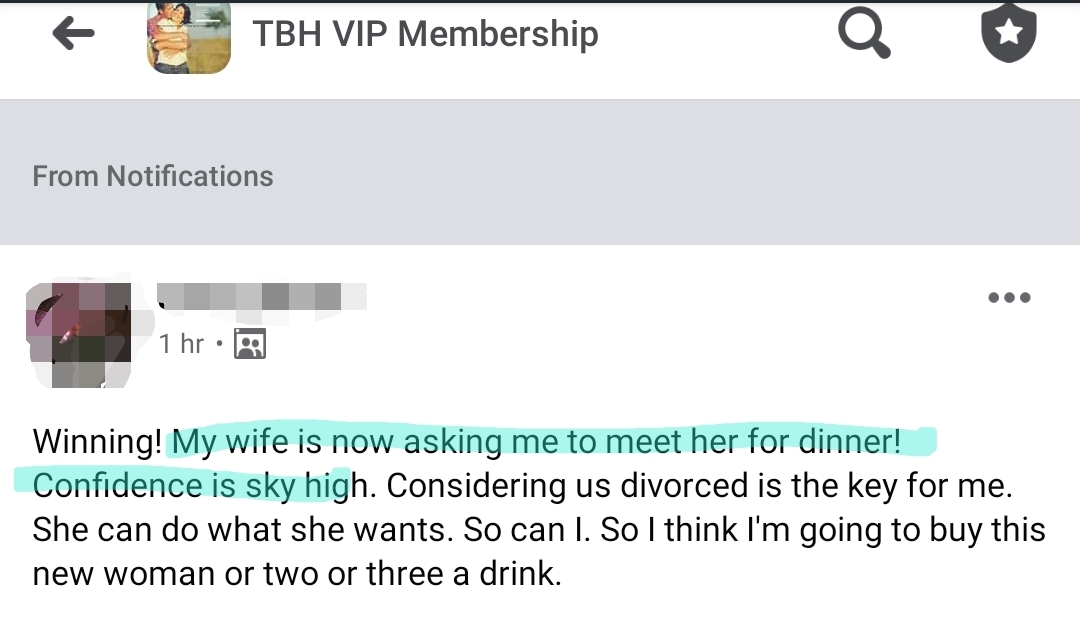
Task: Click the "1 hr" post timestamp
Action: click(181, 344)
